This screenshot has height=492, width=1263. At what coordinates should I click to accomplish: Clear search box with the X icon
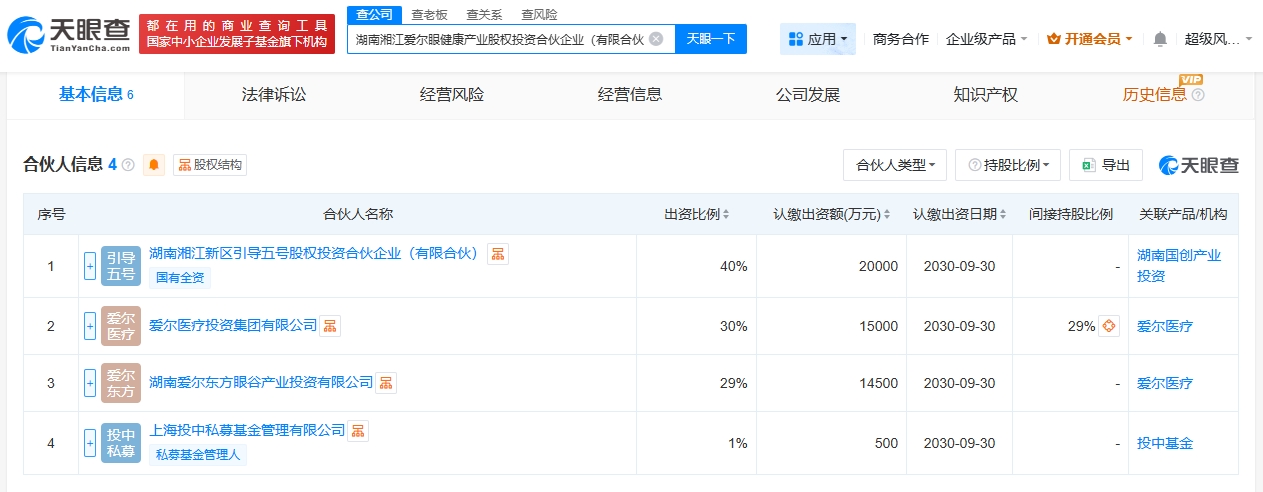coord(656,39)
